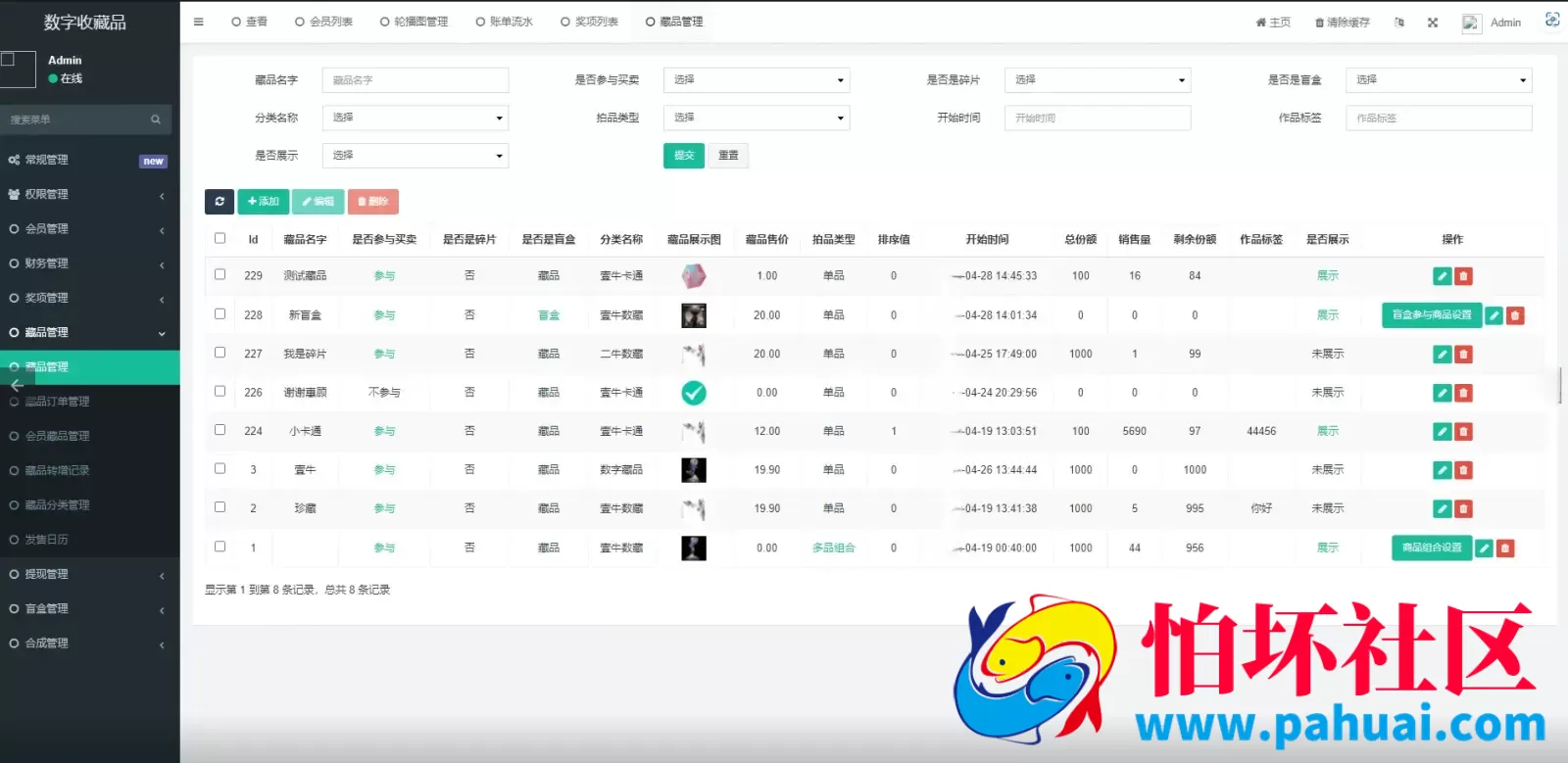
Task: Click green edit icon for row 2 珍藏
Action: click(x=1443, y=508)
